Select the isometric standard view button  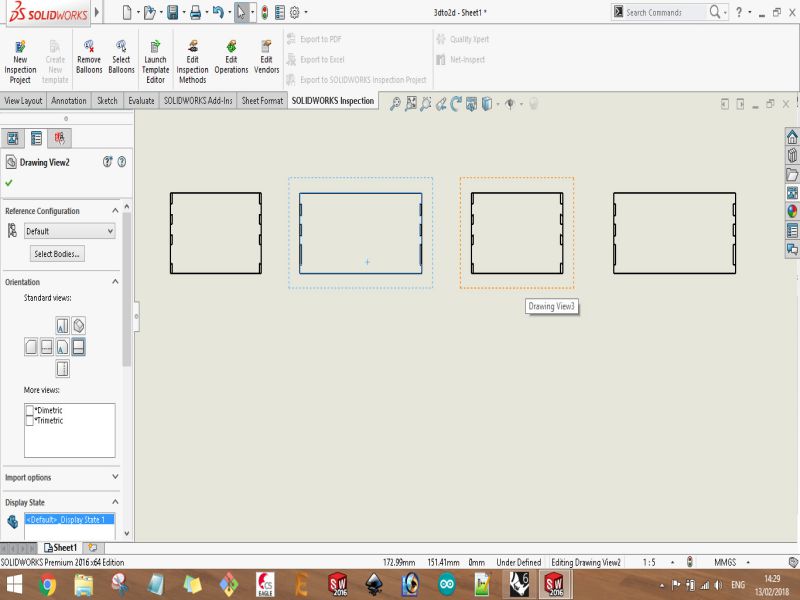coord(79,325)
